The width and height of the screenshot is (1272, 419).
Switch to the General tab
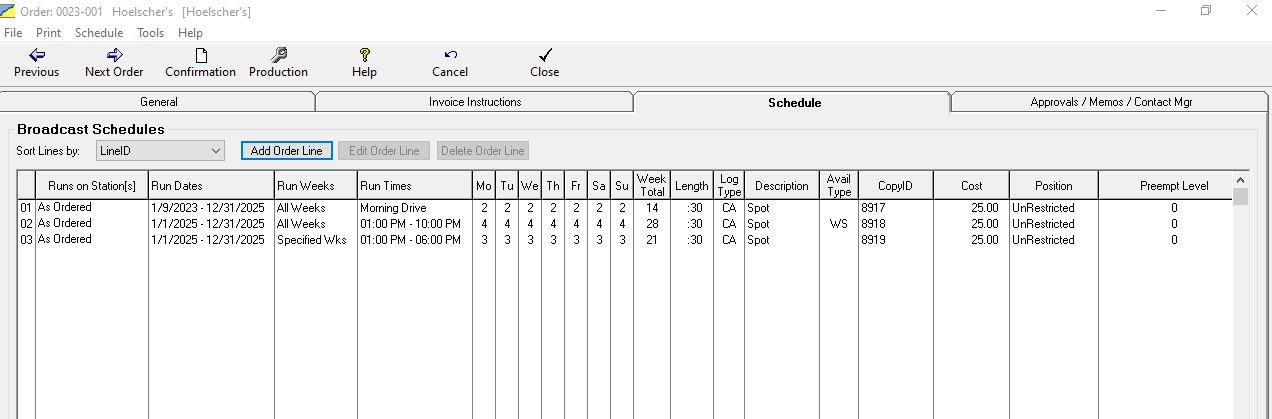click(x=159, y=102)
